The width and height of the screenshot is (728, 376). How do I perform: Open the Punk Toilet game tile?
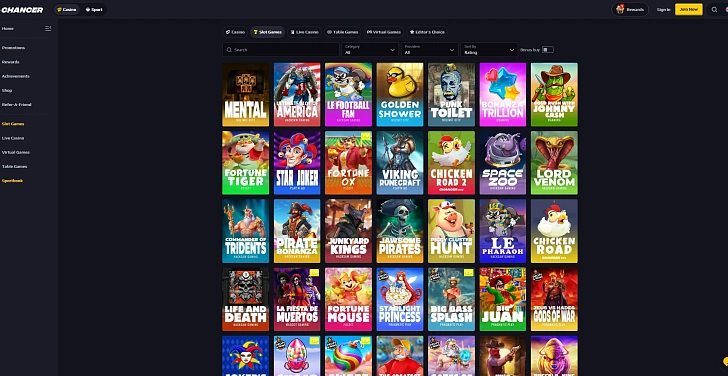coord(451,95)
